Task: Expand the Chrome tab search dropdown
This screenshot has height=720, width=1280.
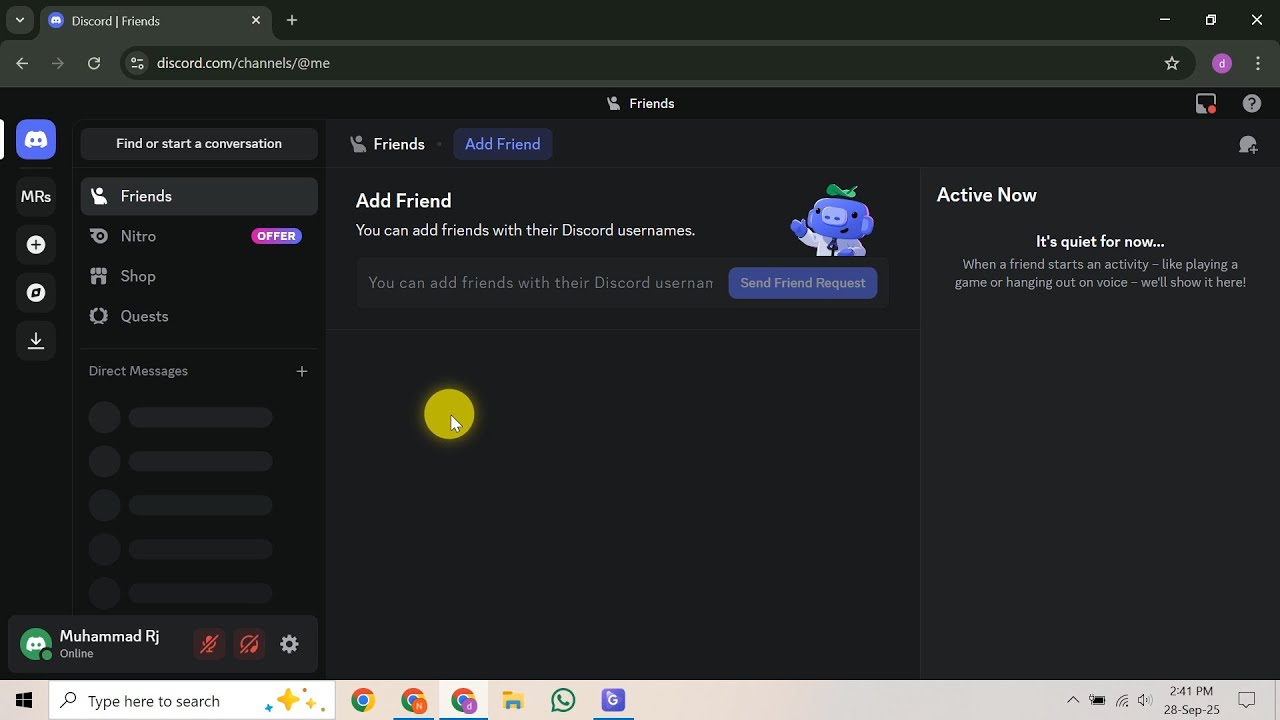Action: click(x=19, y=20)
